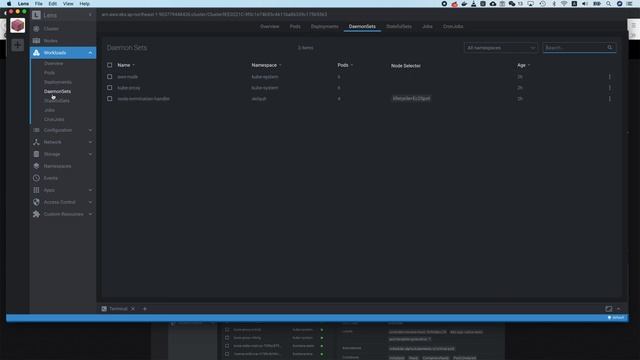Screen dimensions: 640x360
Task: Open Namespaces from the sidebar icon
Action: [36, 166]
